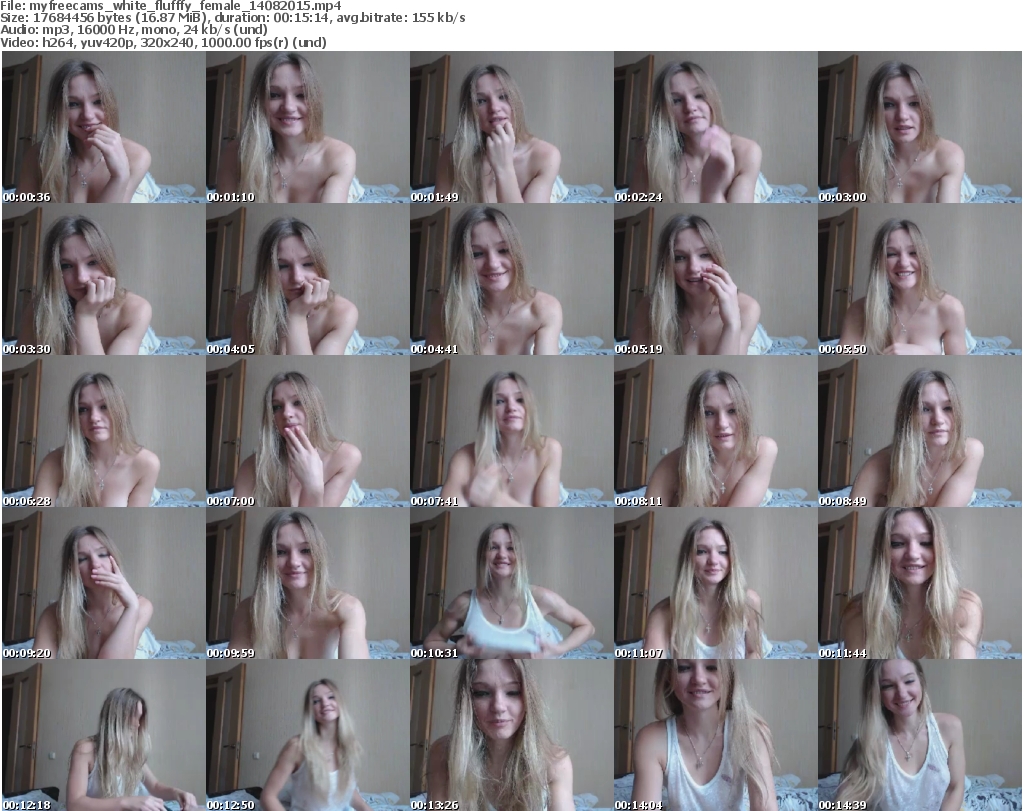Click the thumbnail stamped 00:04:05
Screen dimensions: 1024x811
308,279
